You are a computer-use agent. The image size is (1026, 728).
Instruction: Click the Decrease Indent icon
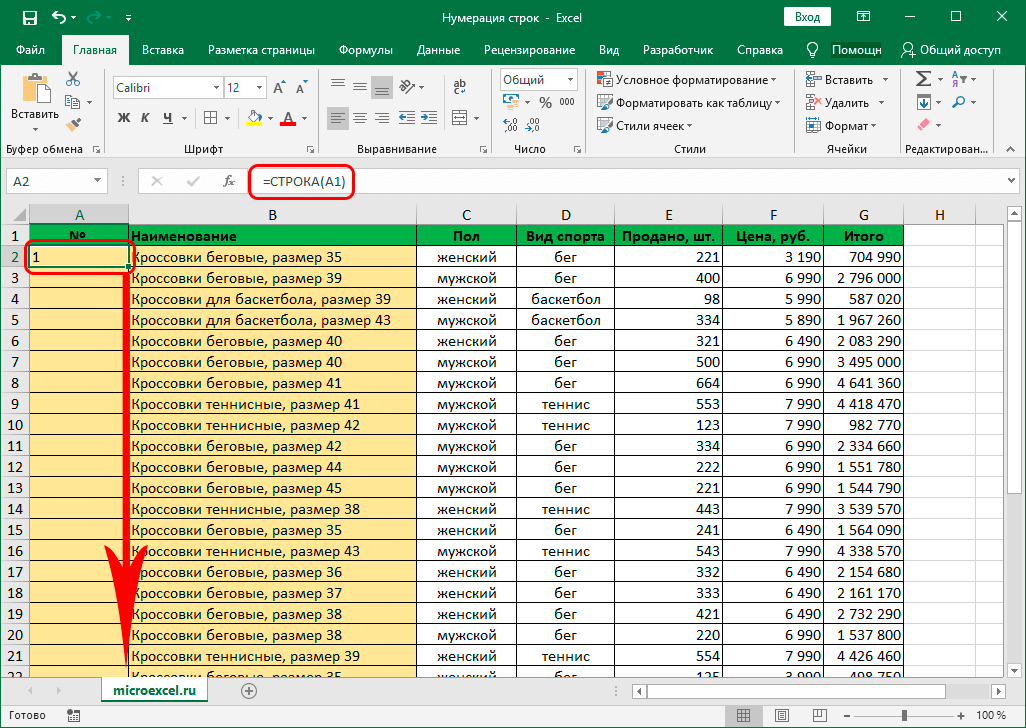point(407,118)
